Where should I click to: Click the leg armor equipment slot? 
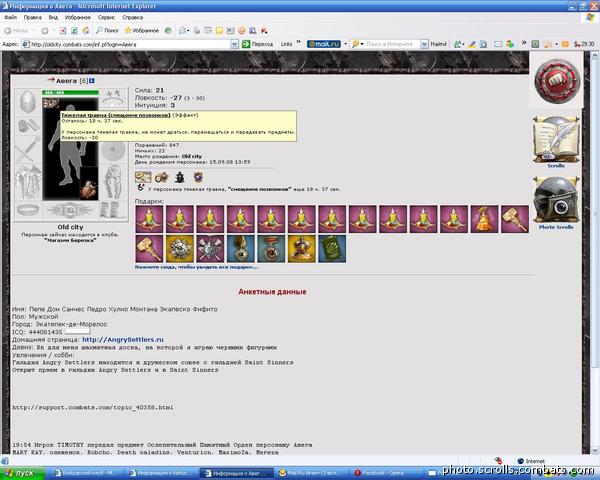(113, 182)
